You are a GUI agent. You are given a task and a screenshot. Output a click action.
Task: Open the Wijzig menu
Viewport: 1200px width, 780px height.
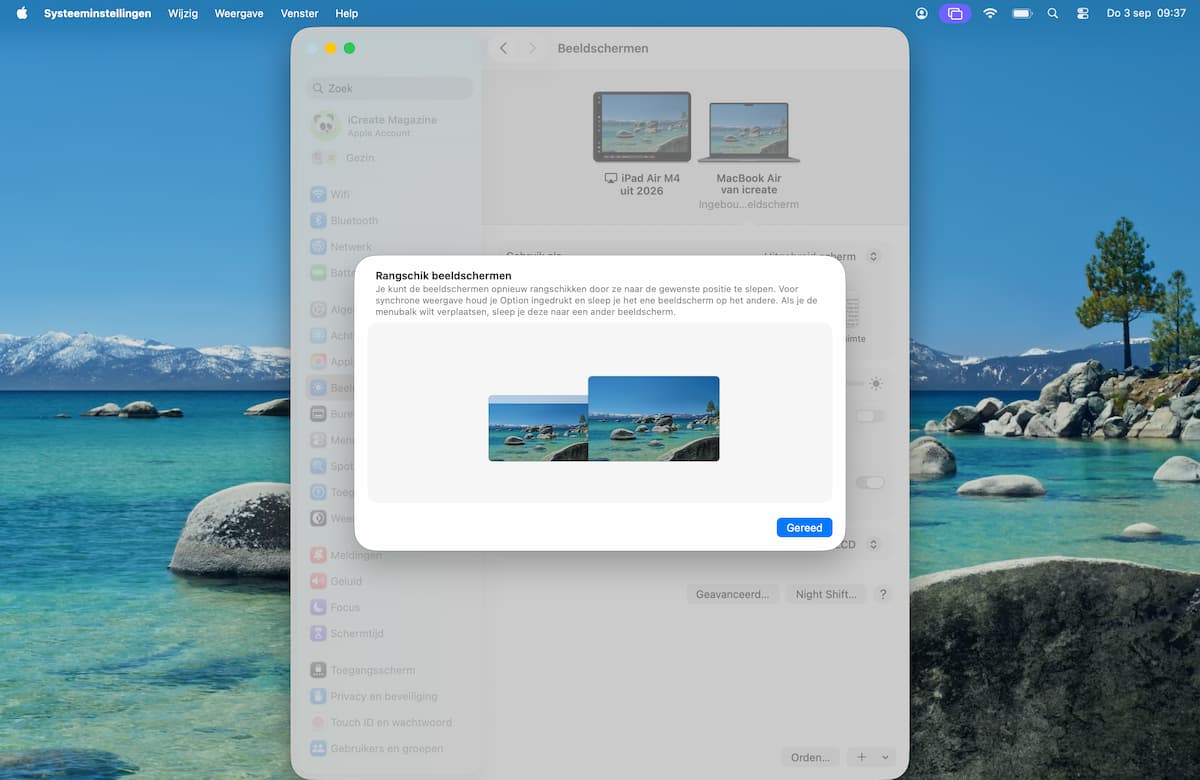coord(183,13)
